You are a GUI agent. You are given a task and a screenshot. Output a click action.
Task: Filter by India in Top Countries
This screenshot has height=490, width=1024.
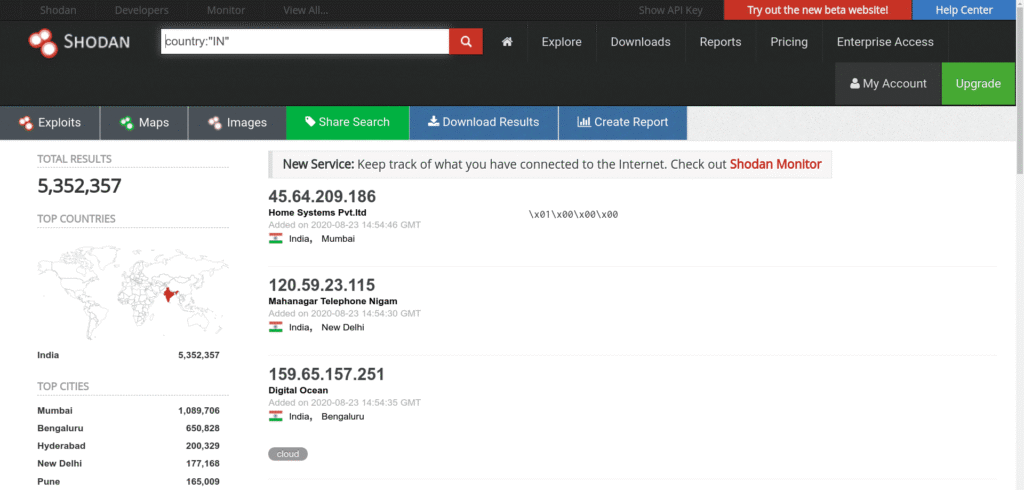48,355
